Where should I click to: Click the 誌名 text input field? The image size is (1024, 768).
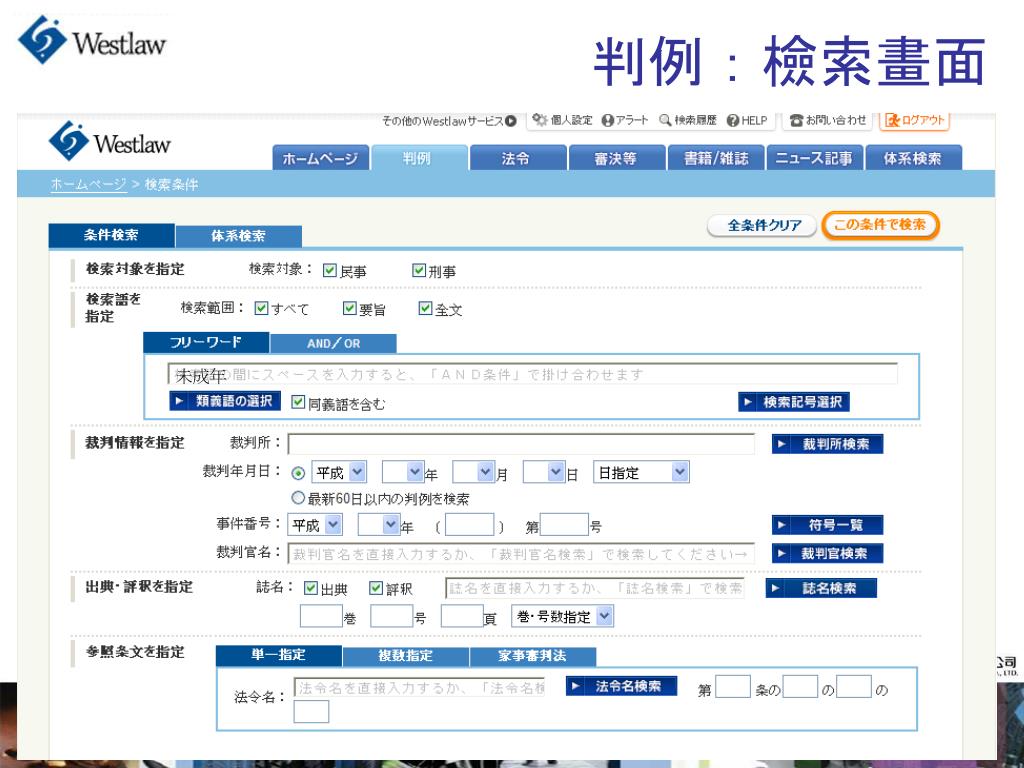pyautogui.click(x=595, y=588)
